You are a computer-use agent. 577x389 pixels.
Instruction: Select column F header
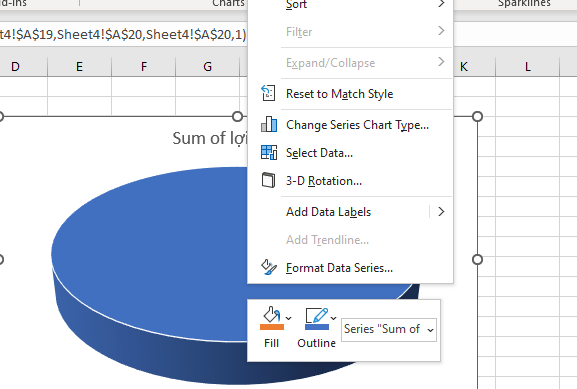[144, 67]
